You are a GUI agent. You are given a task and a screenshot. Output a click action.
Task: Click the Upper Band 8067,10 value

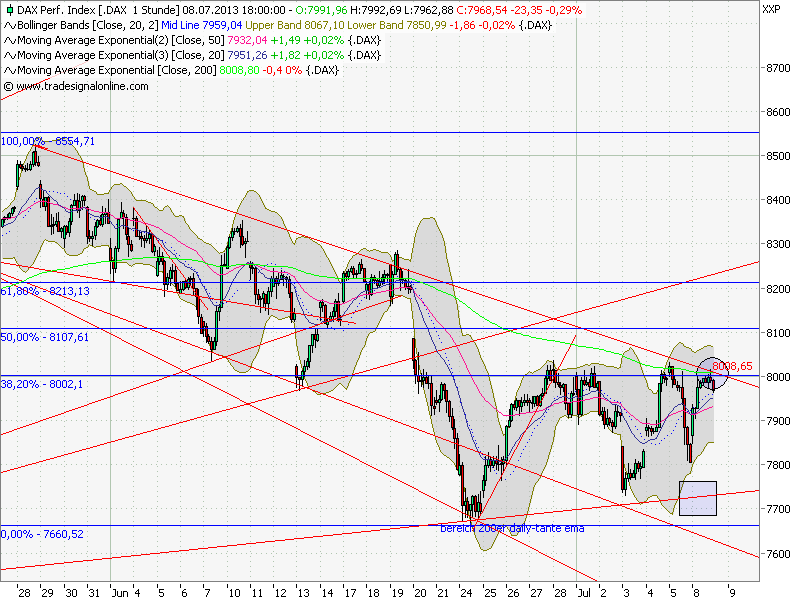click(x=294, y=26)
